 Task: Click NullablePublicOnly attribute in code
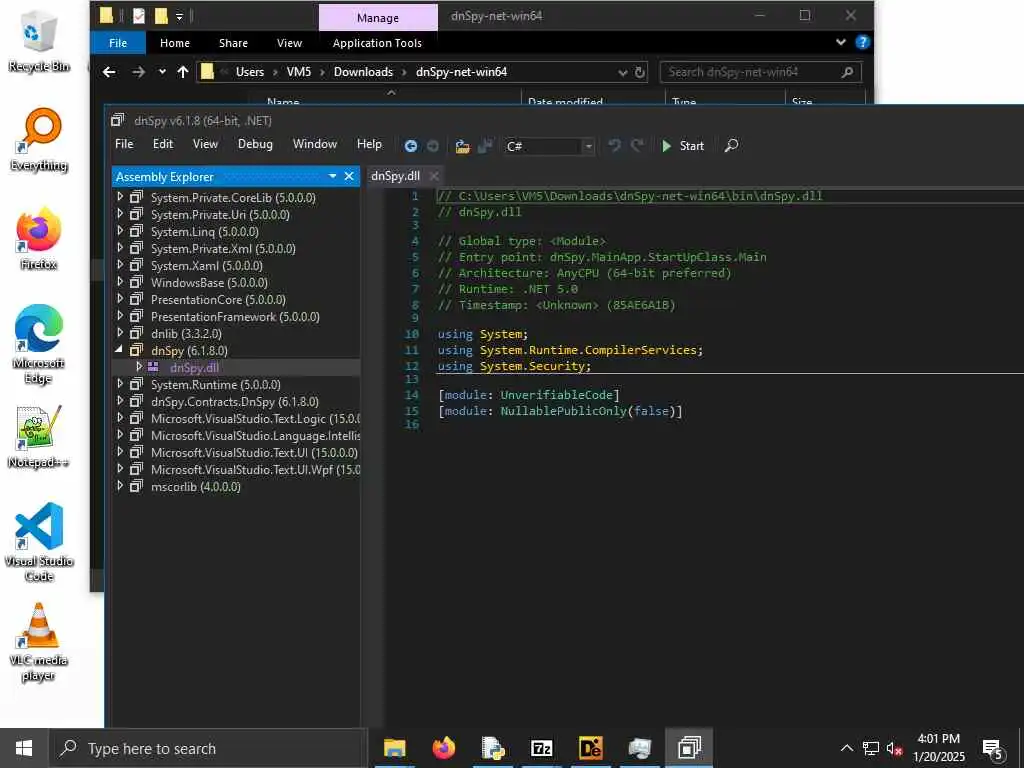point(564,411)
